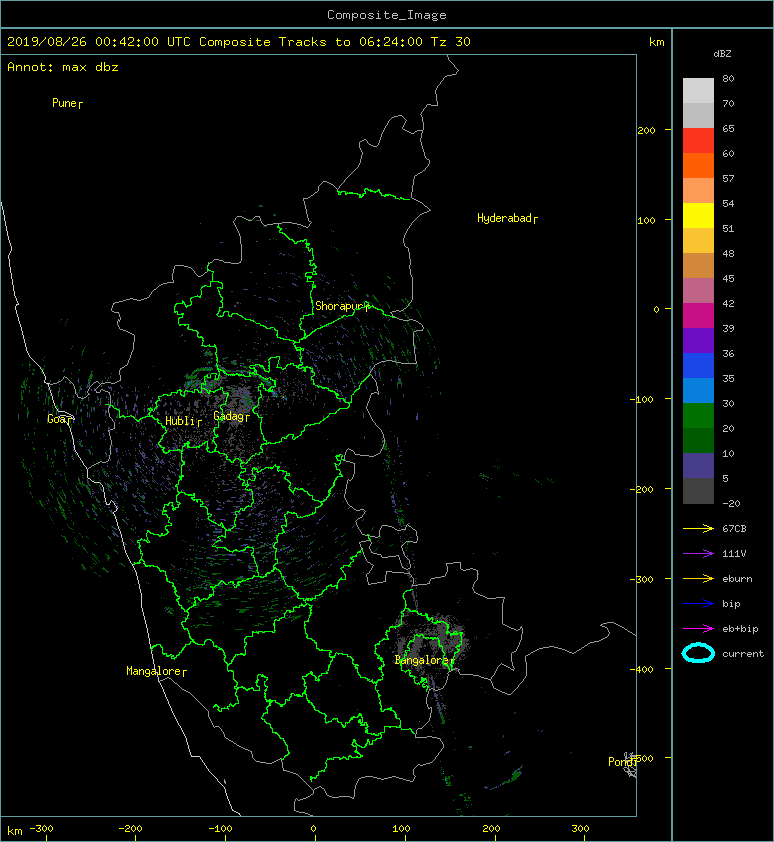Click 'Tracks to 06:24:00' header text
The image size is (774, 842).
pos(350,42)
